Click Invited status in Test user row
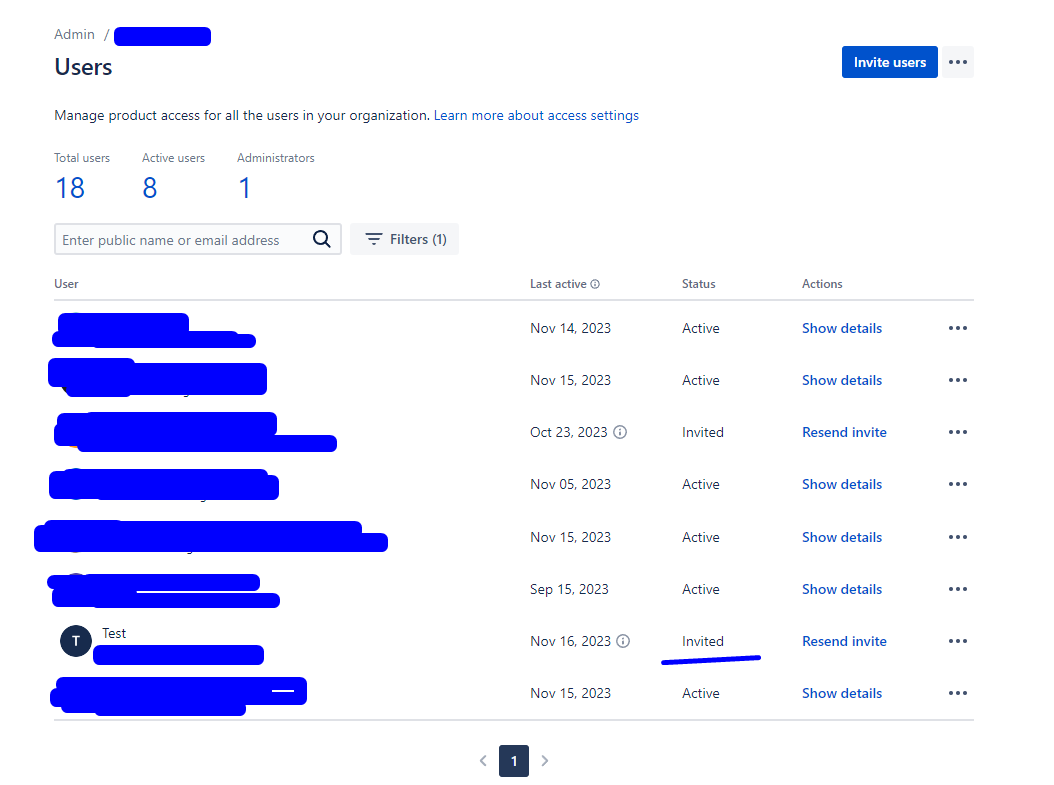1054x785 pixels. [702, 641]
